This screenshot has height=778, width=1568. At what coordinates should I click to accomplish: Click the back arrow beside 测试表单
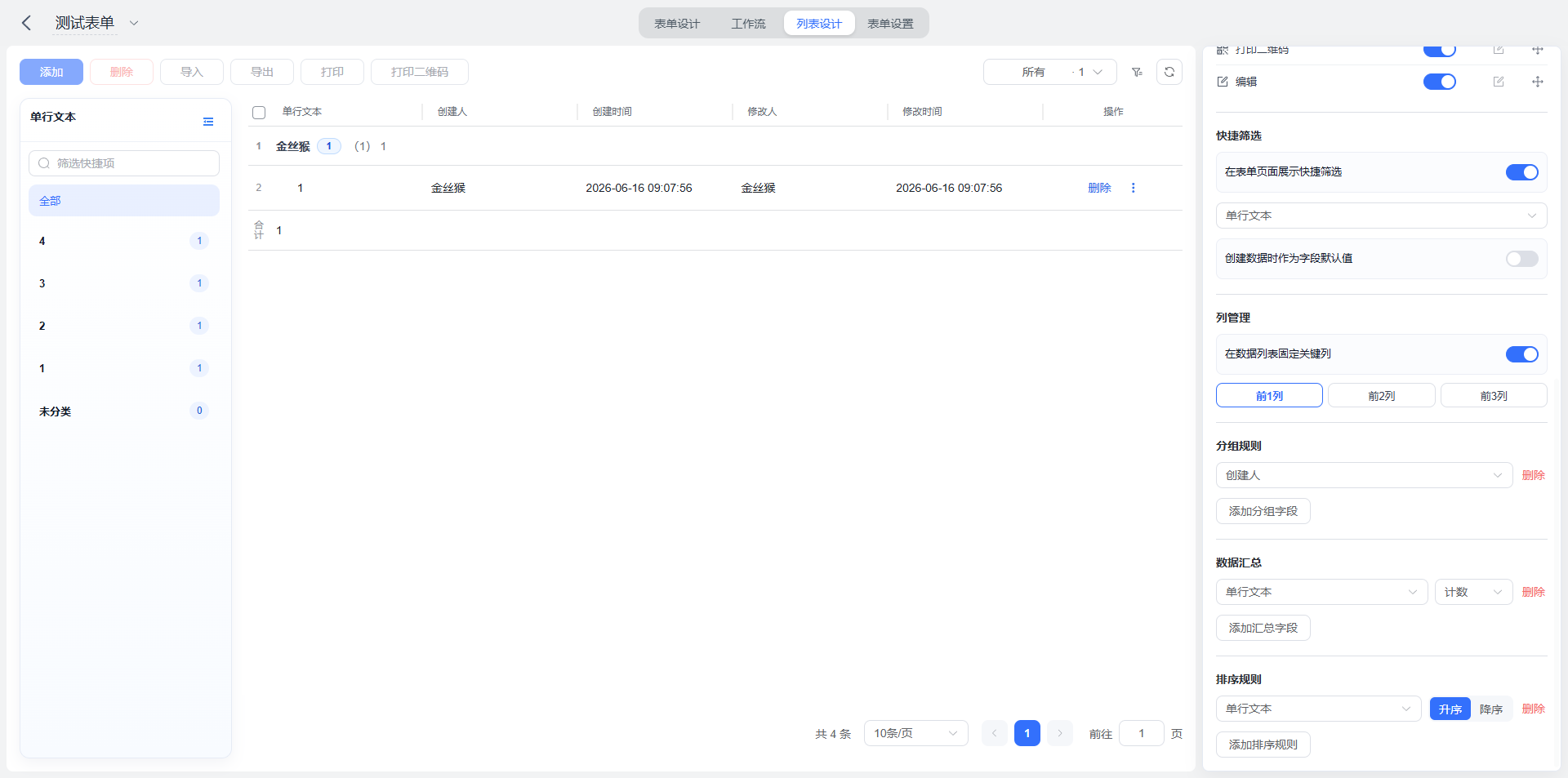point(26,23)
